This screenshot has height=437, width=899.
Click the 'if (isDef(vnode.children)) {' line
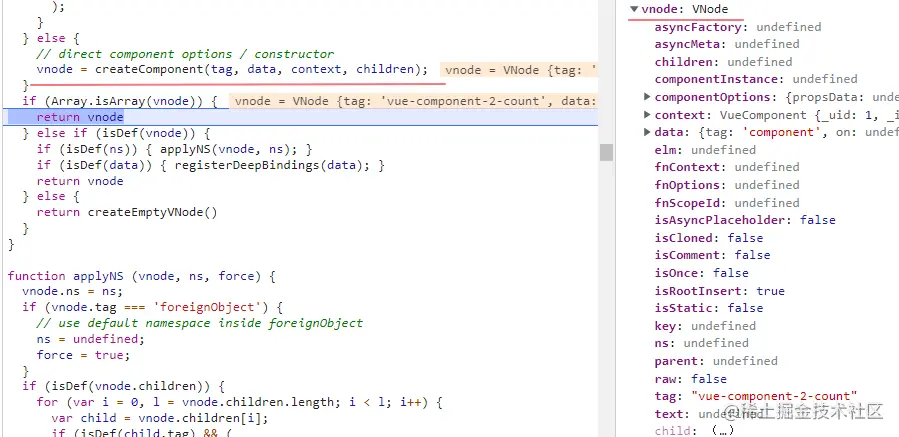123,386
